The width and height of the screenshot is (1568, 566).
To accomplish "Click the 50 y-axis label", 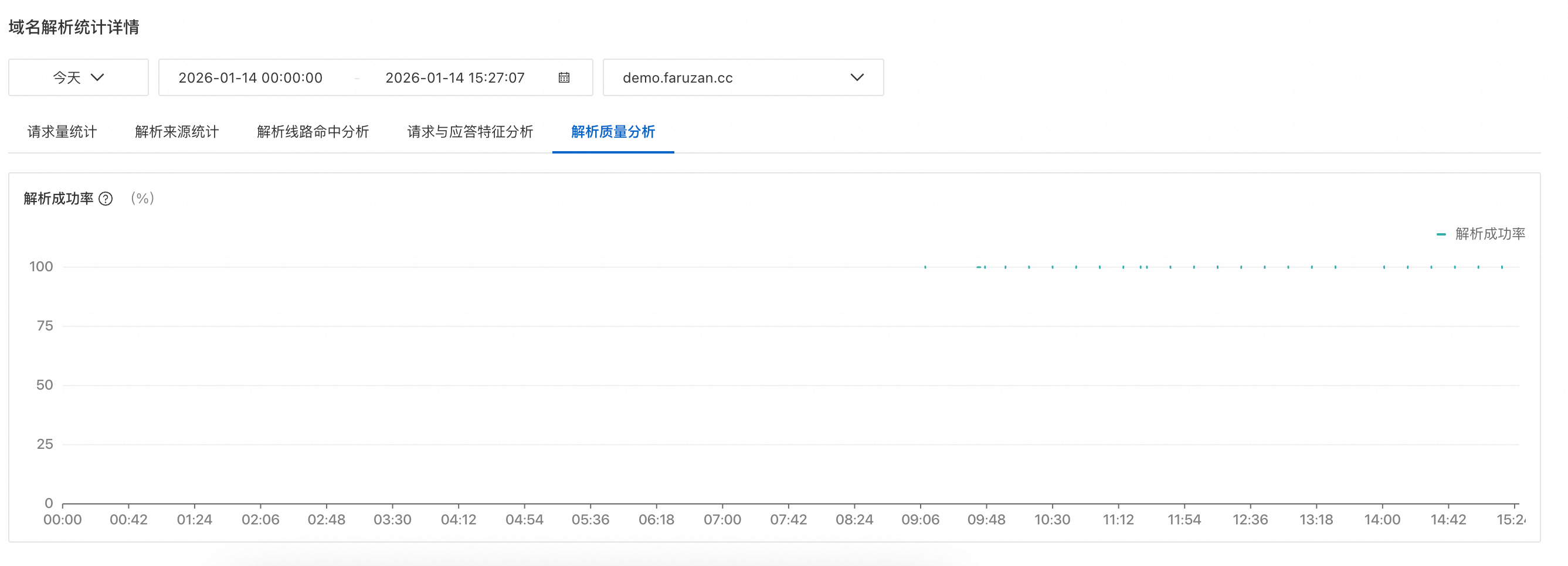I will coord(45,385).
